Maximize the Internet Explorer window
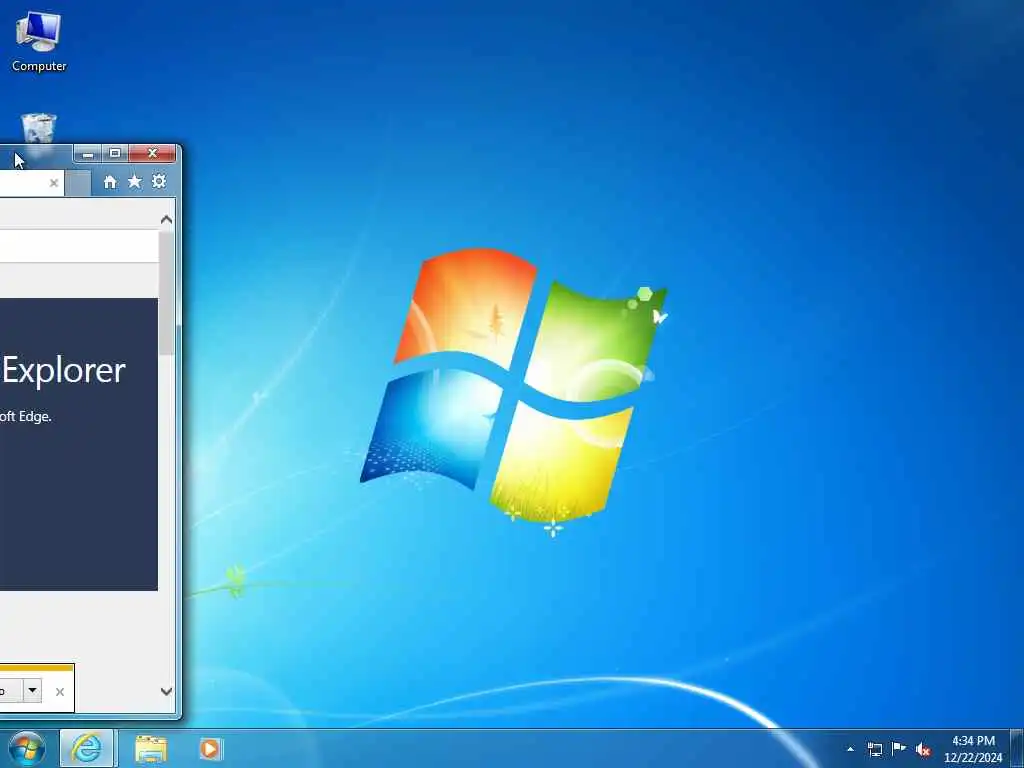 coord(115,153)
